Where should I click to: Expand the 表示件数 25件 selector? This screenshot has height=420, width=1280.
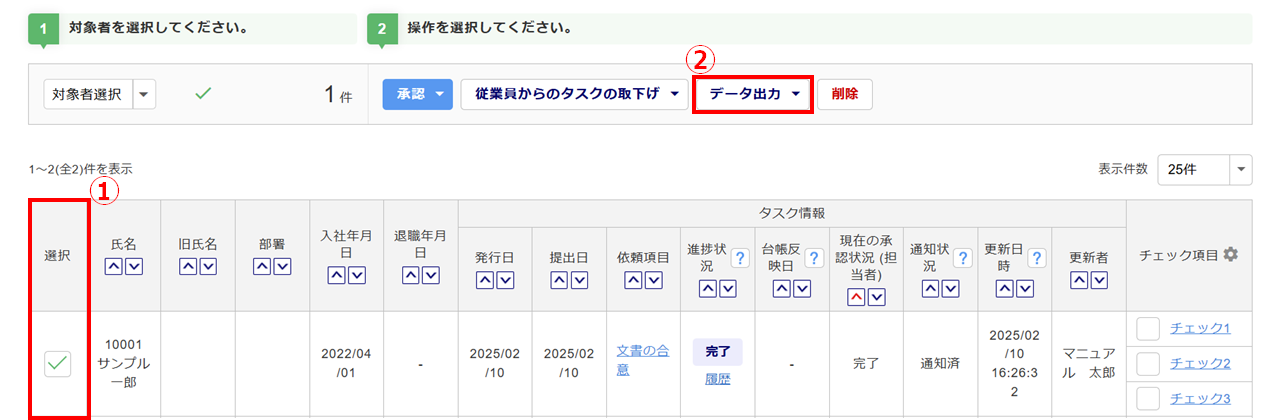click(x=1204, y=169)
